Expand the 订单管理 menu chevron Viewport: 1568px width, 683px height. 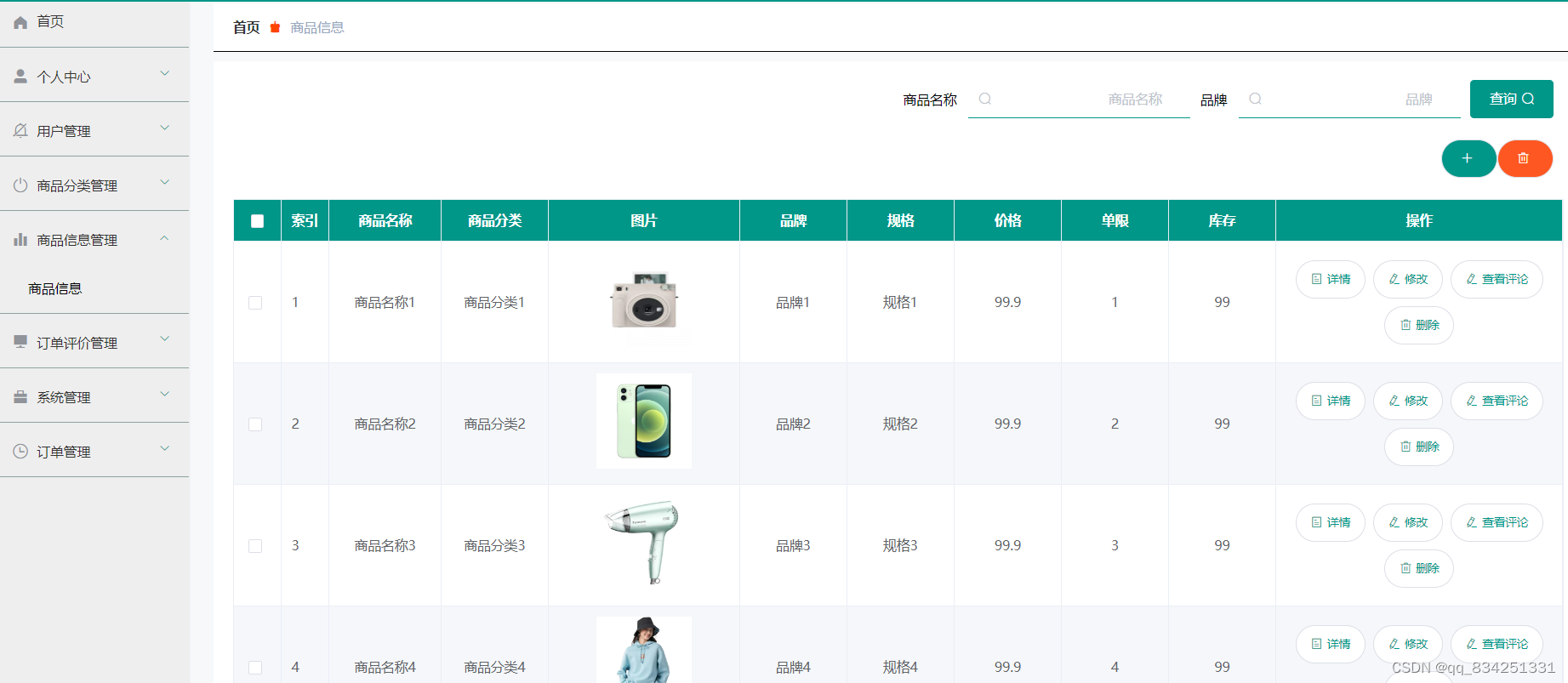(x=165, y=449)
